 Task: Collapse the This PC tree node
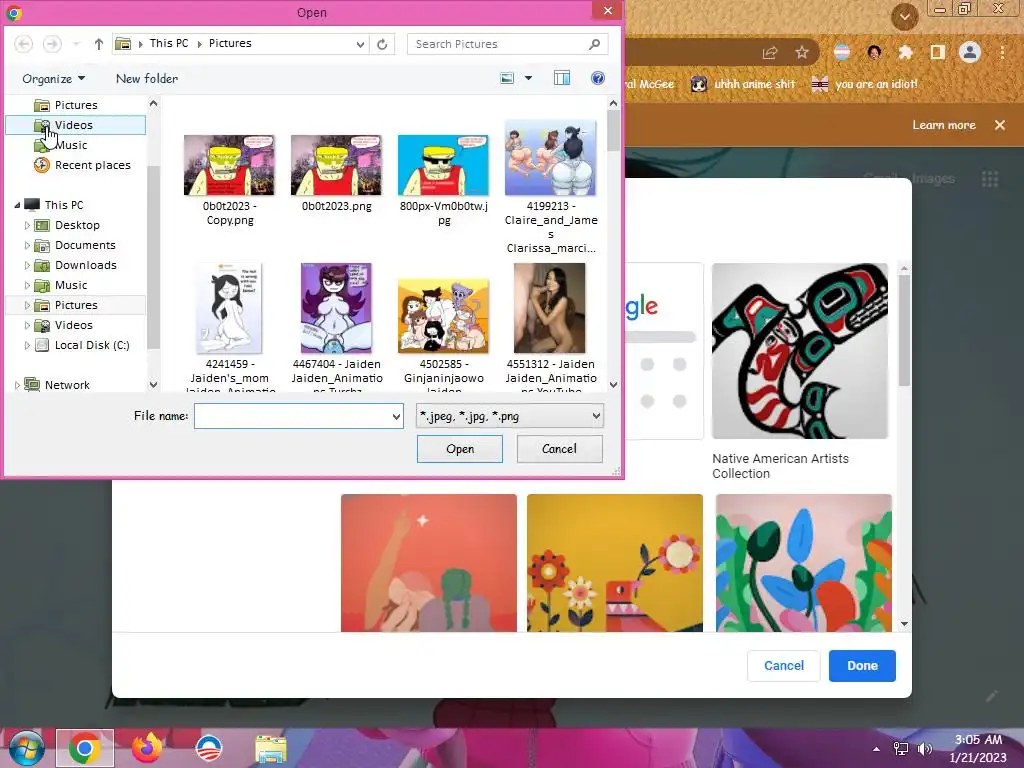17,205
